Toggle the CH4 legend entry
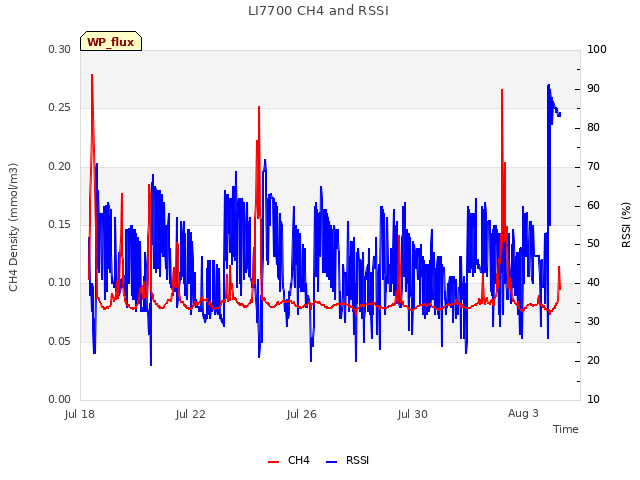 [x=288, y=460]
